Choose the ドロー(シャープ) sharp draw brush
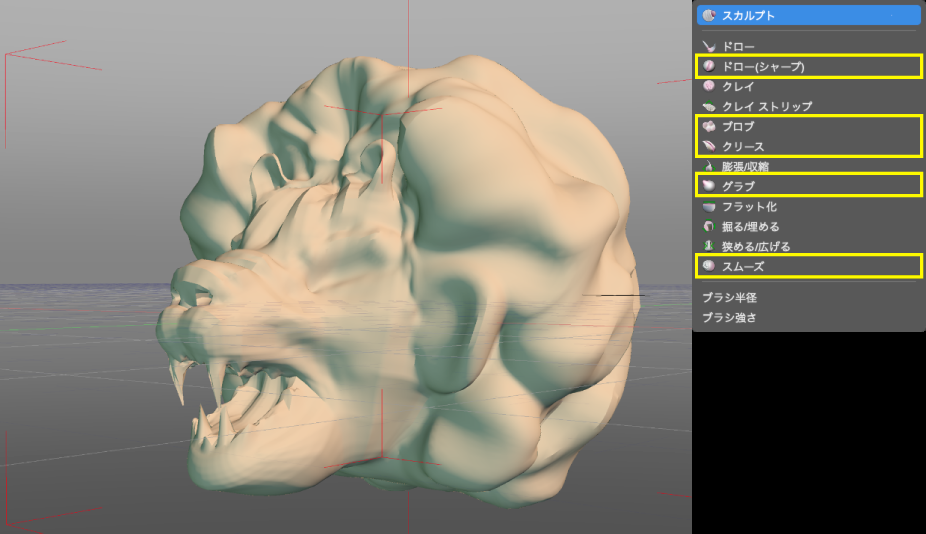 click(x=709, y=66)
